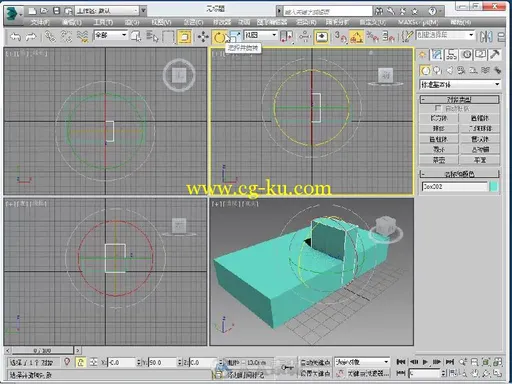Collapse the Name and Color rollout

point(459,174)
